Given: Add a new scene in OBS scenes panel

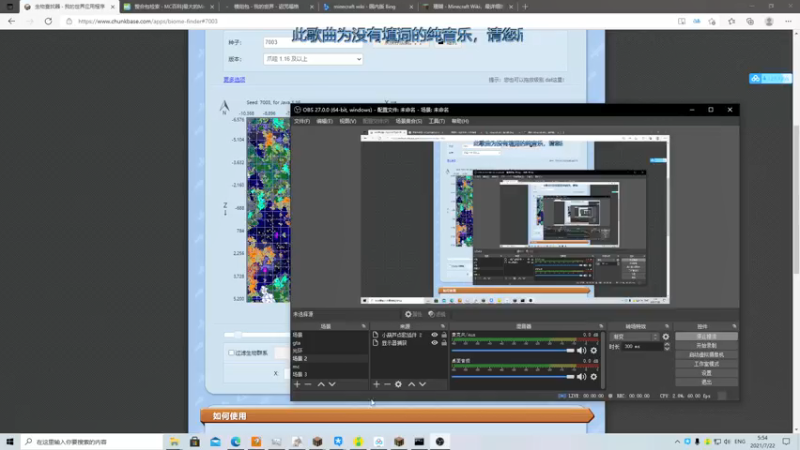Looking at the screenshot, I should (x=297, y=384).
